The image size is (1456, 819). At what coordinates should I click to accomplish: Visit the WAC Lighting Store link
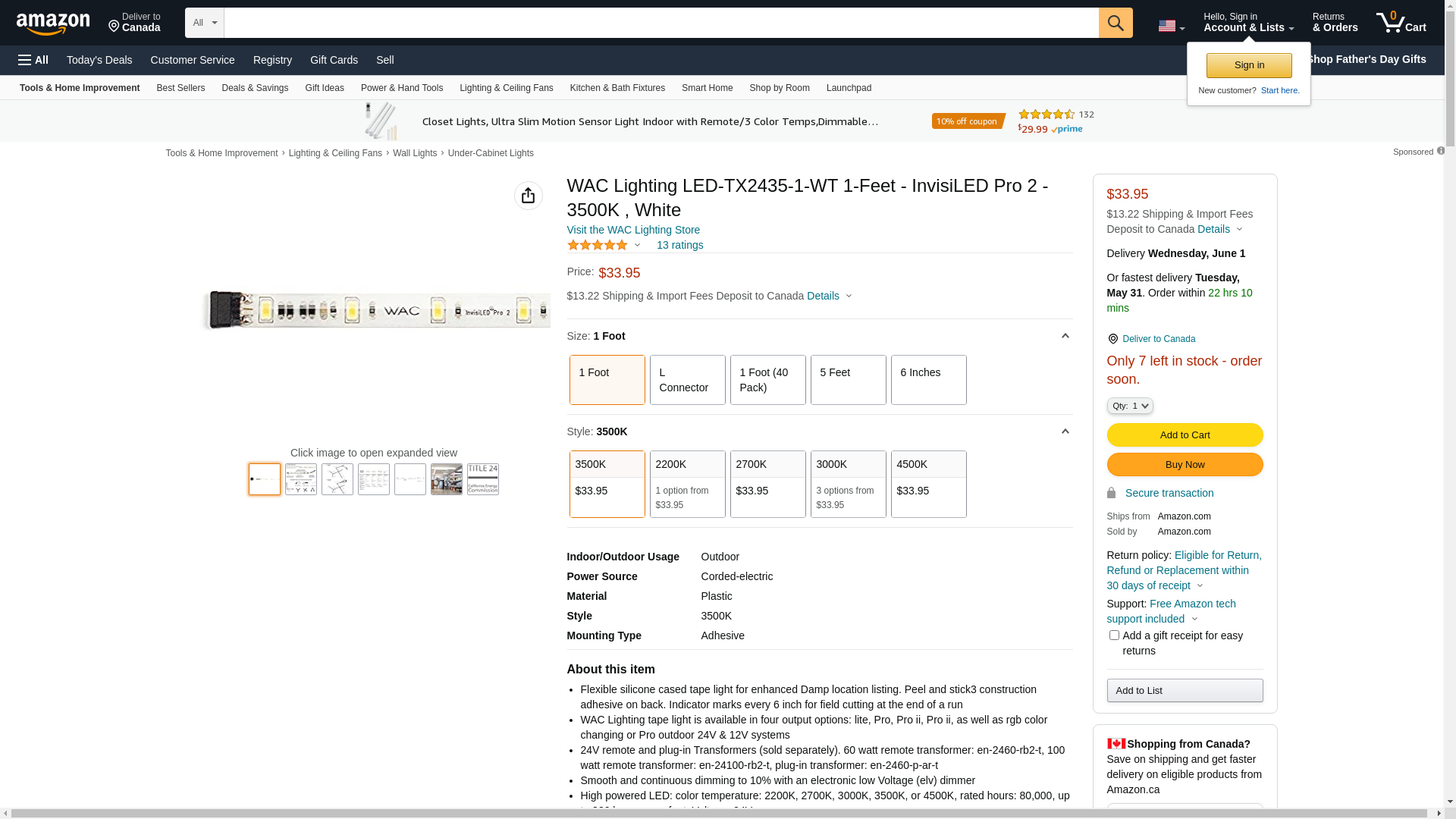pyautogui.click(x=632, y=230)
